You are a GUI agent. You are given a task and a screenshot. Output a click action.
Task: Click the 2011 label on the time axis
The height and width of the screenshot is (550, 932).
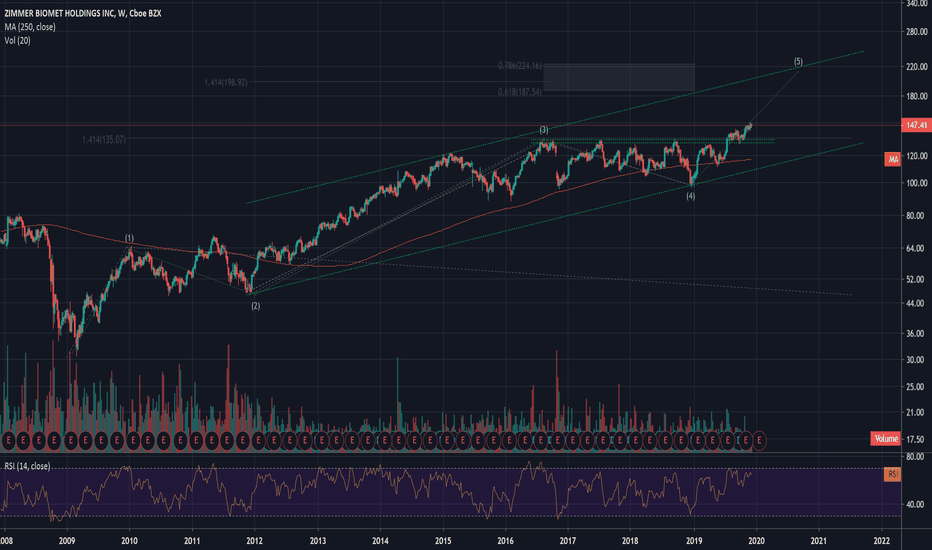(192, 540)
